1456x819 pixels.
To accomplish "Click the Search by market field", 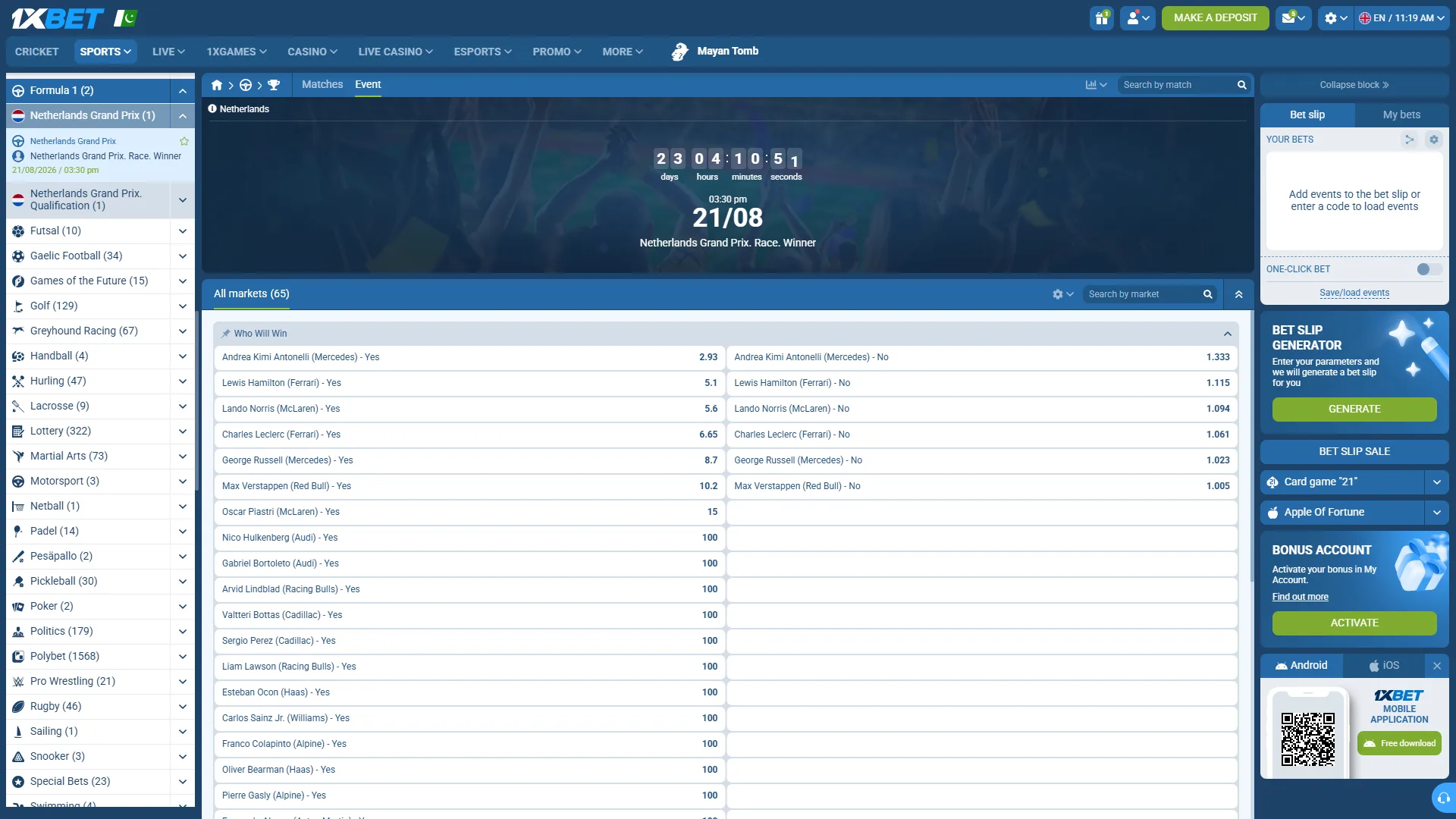I will (1142, 294).
